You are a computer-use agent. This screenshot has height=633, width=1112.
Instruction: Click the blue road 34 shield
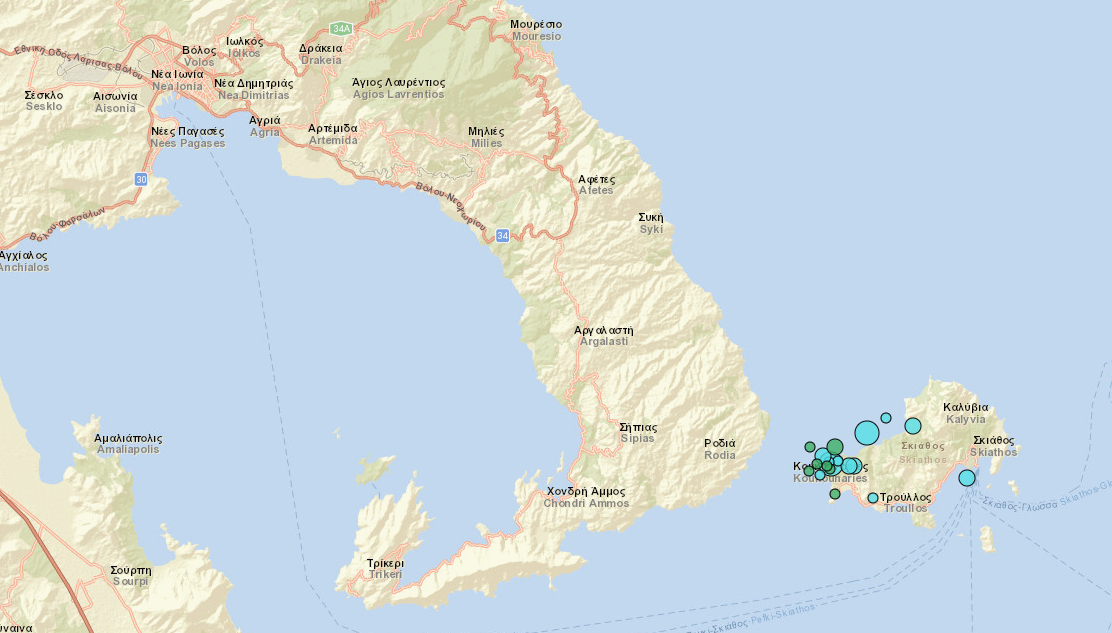(x=502, y=235)
